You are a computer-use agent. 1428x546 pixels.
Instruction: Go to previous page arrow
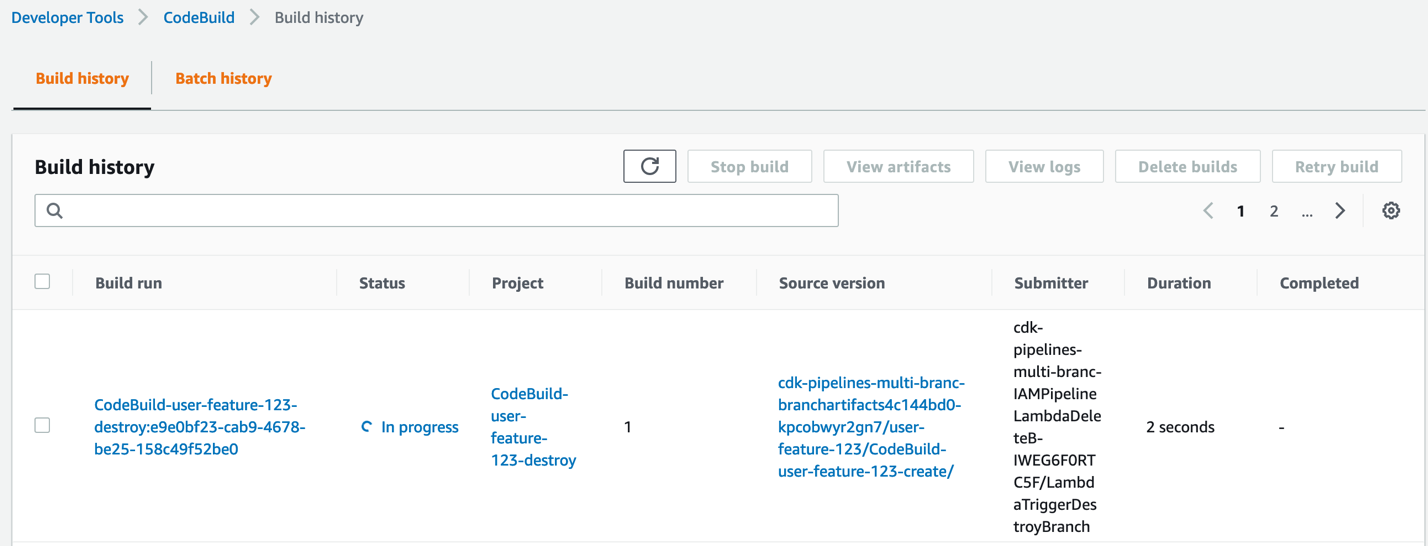coord(1208,211)
